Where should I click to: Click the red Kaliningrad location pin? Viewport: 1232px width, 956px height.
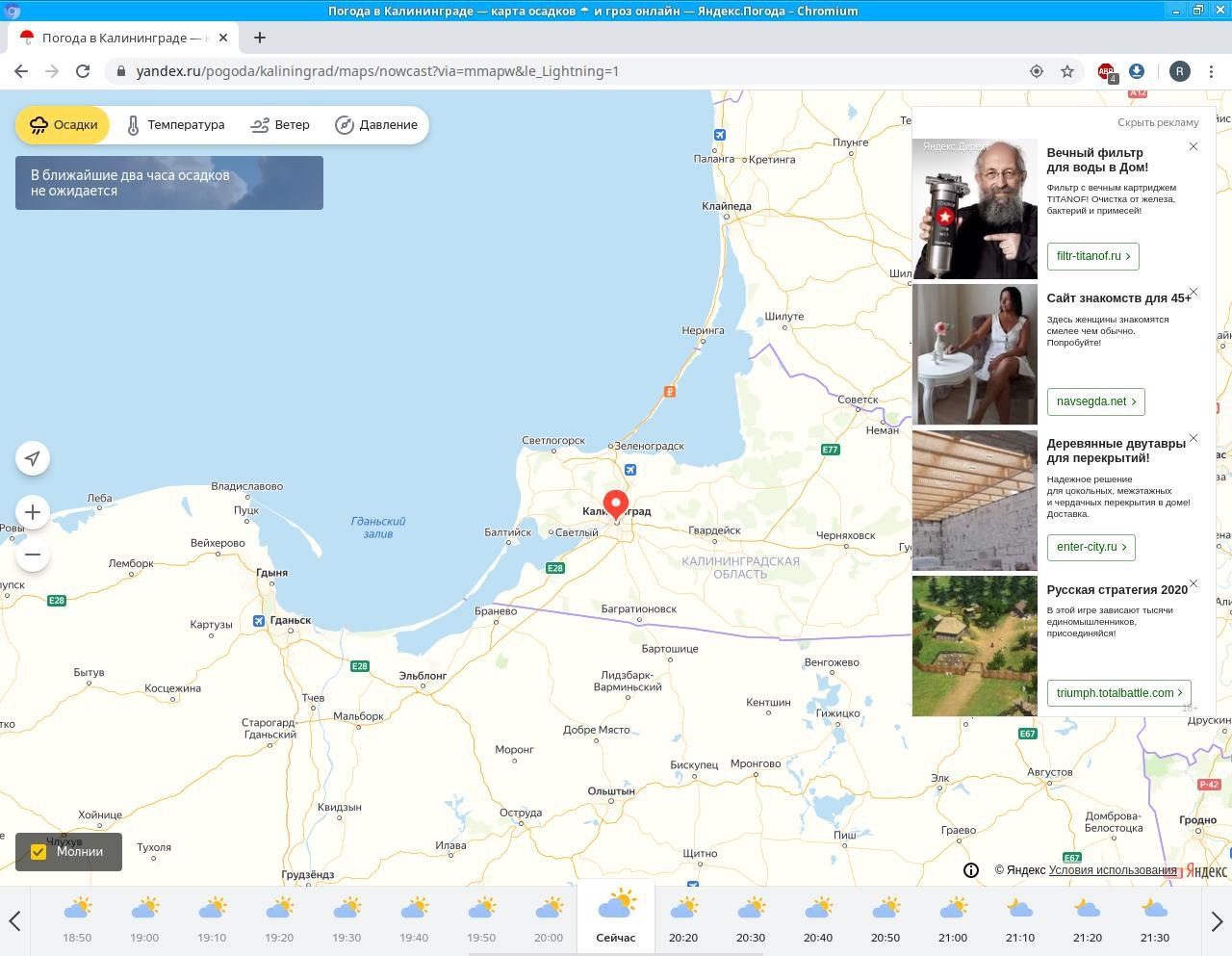616,504
